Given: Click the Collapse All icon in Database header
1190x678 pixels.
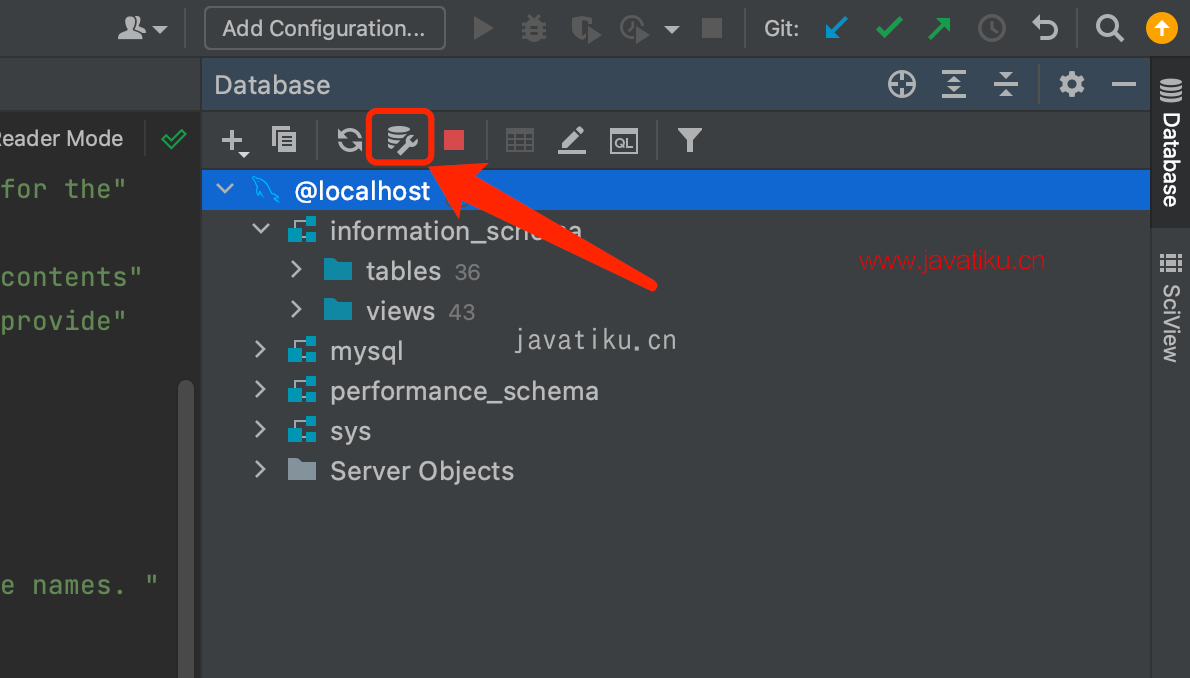Looking at the screenshot, I should click(x=1006, y=84).
